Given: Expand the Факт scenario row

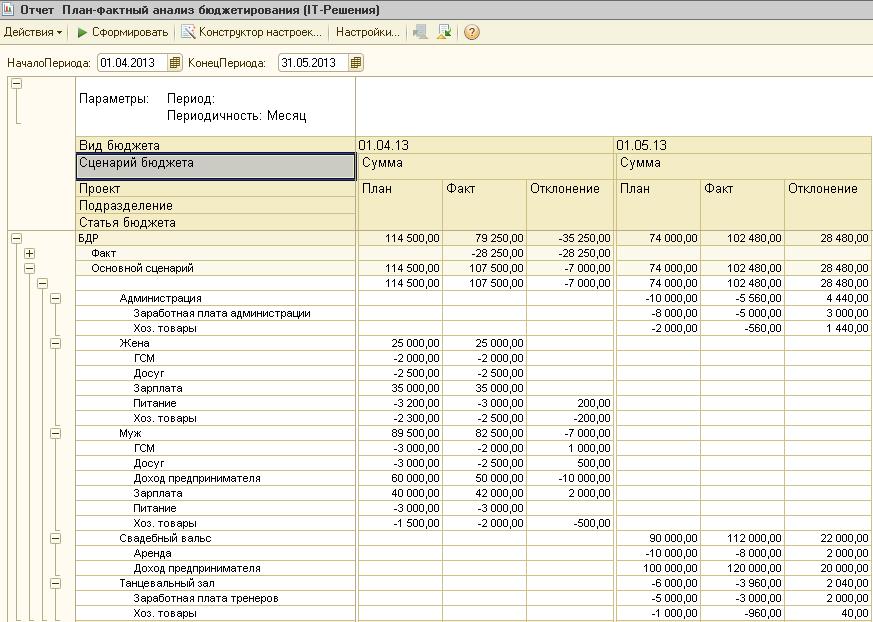Looking at the screenshot, I should (30, 254).
